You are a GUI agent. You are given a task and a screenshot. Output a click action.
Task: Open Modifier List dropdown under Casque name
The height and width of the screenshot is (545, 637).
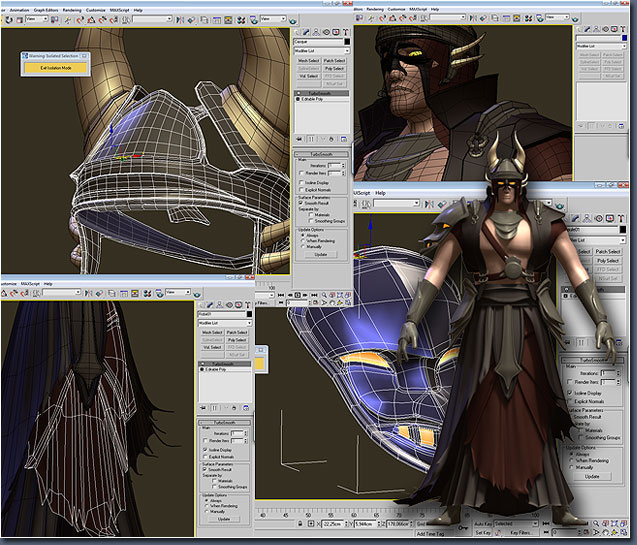pyautogui.click(x=322, y=50)
